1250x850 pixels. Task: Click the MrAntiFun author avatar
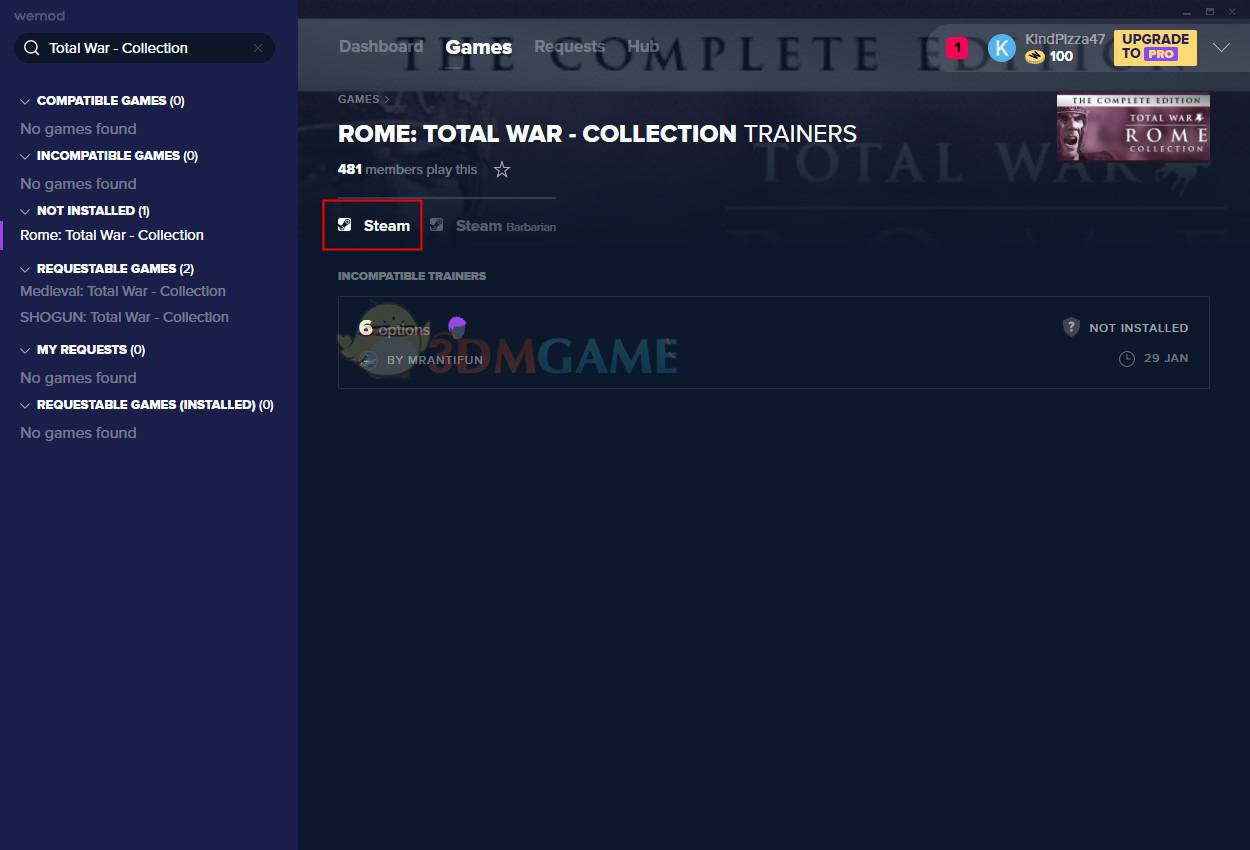(x=369, y=360)
